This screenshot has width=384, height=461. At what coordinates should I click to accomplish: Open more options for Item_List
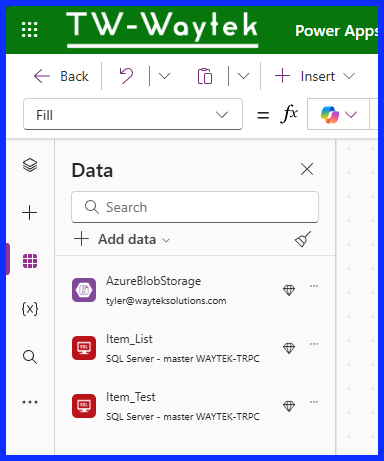(x=314, y=344)
